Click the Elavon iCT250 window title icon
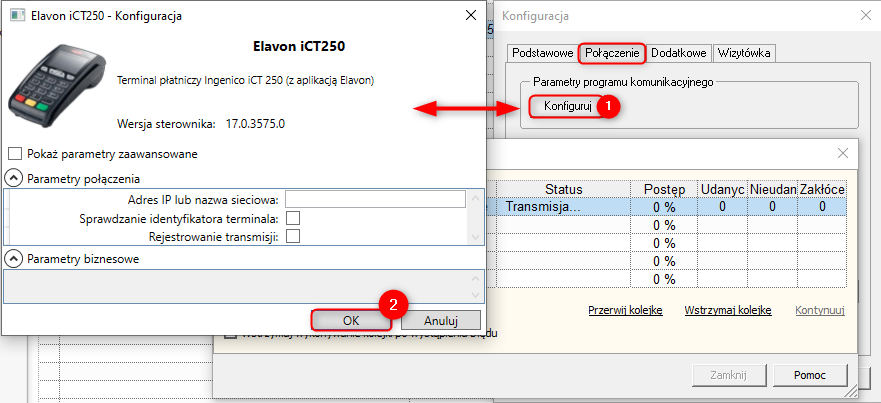 click(x=17, y=16)
